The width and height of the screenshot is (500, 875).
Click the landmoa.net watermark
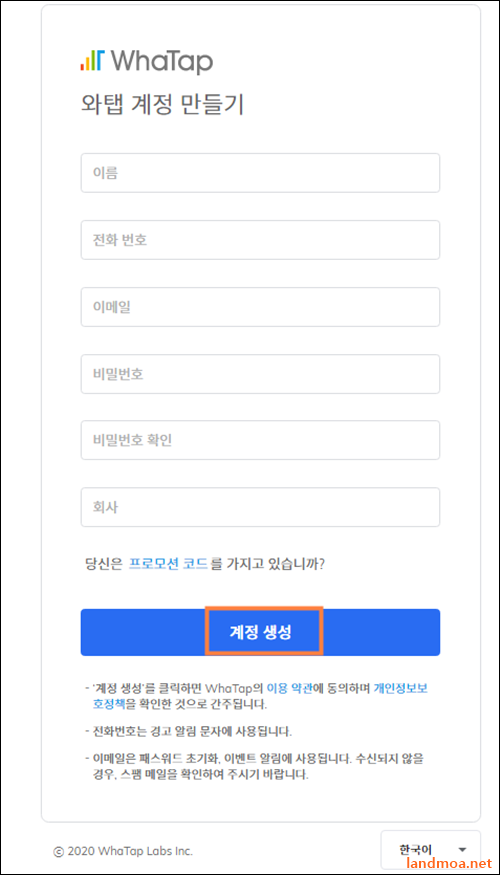tap(452, 864)
